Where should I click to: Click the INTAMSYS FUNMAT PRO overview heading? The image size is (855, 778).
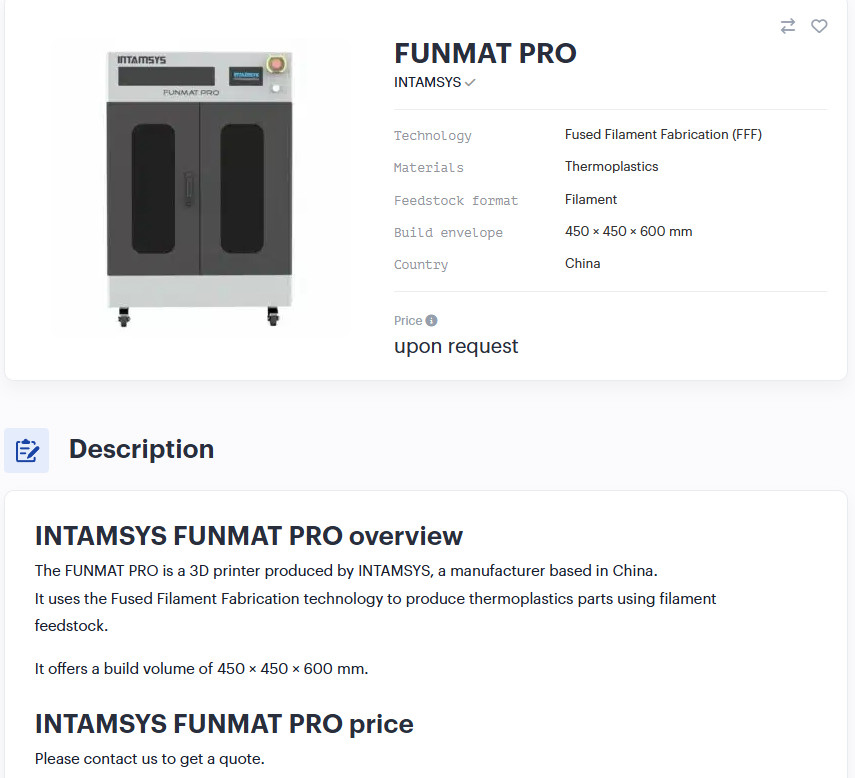(248, 536)
